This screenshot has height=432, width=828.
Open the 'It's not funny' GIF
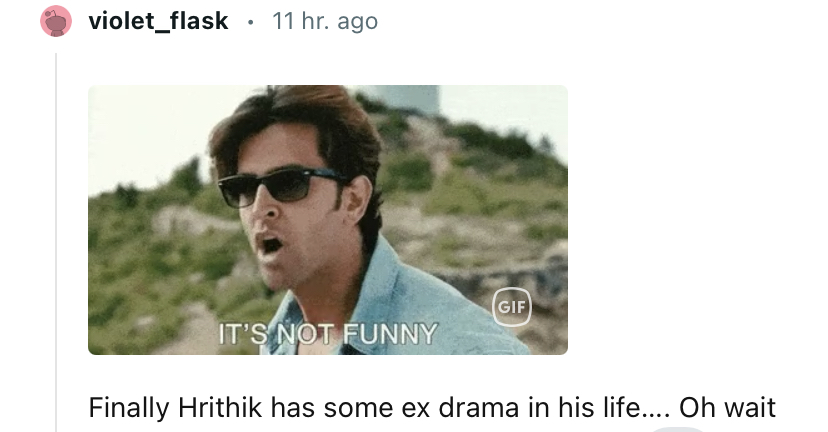(328, 220)
